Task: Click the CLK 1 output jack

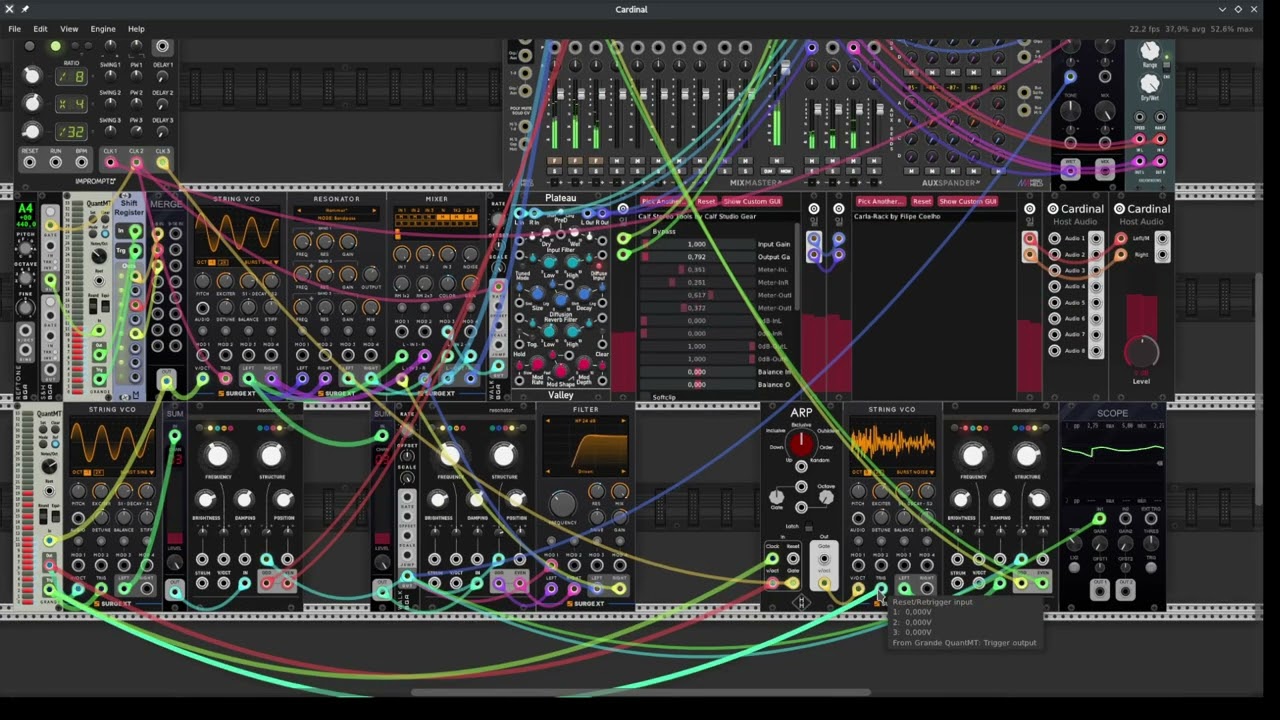Action: pos(110,162)
